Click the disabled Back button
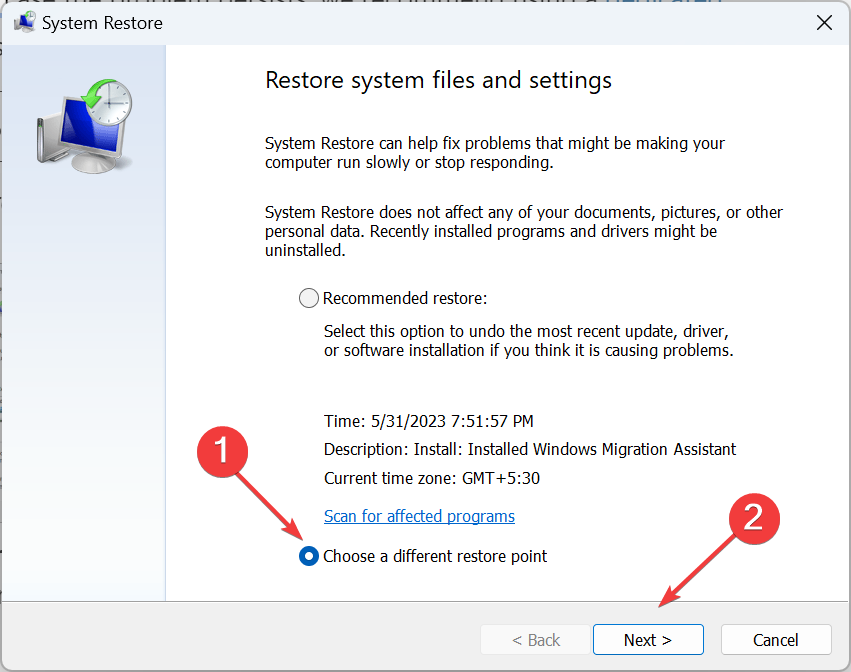The height and width of the screenshot is (672, 851). (535, 639)
